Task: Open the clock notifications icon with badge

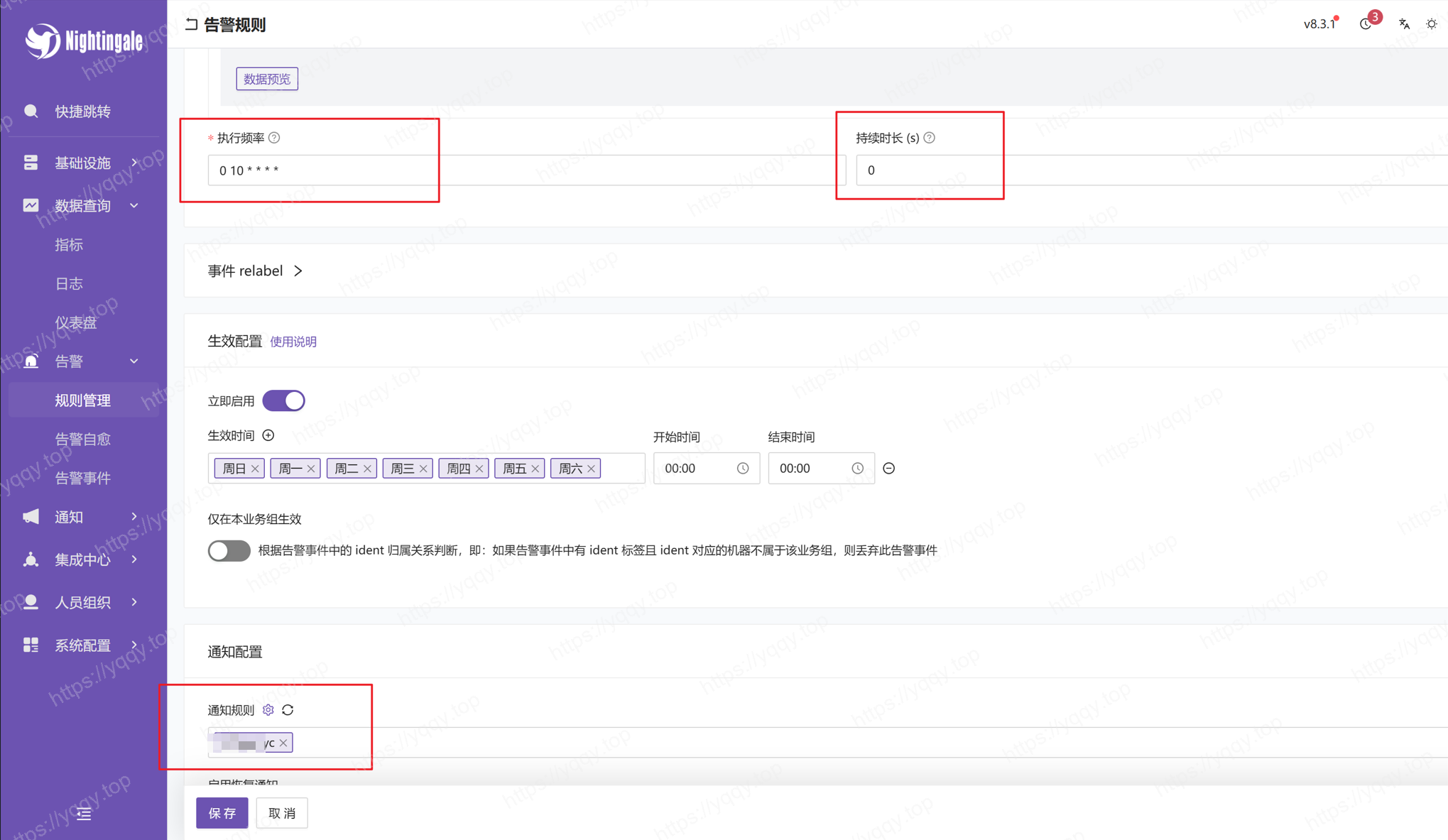Action: (x=1366, y=23)
